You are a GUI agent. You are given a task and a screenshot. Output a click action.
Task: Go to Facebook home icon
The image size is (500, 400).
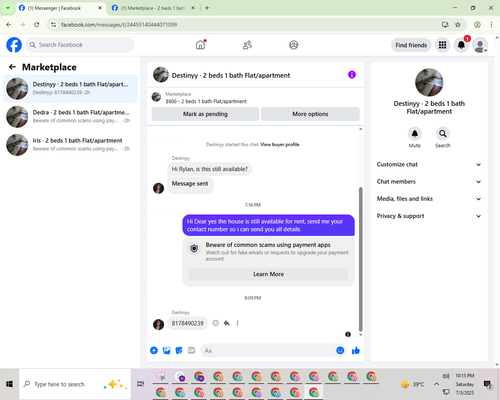(200, 45)
